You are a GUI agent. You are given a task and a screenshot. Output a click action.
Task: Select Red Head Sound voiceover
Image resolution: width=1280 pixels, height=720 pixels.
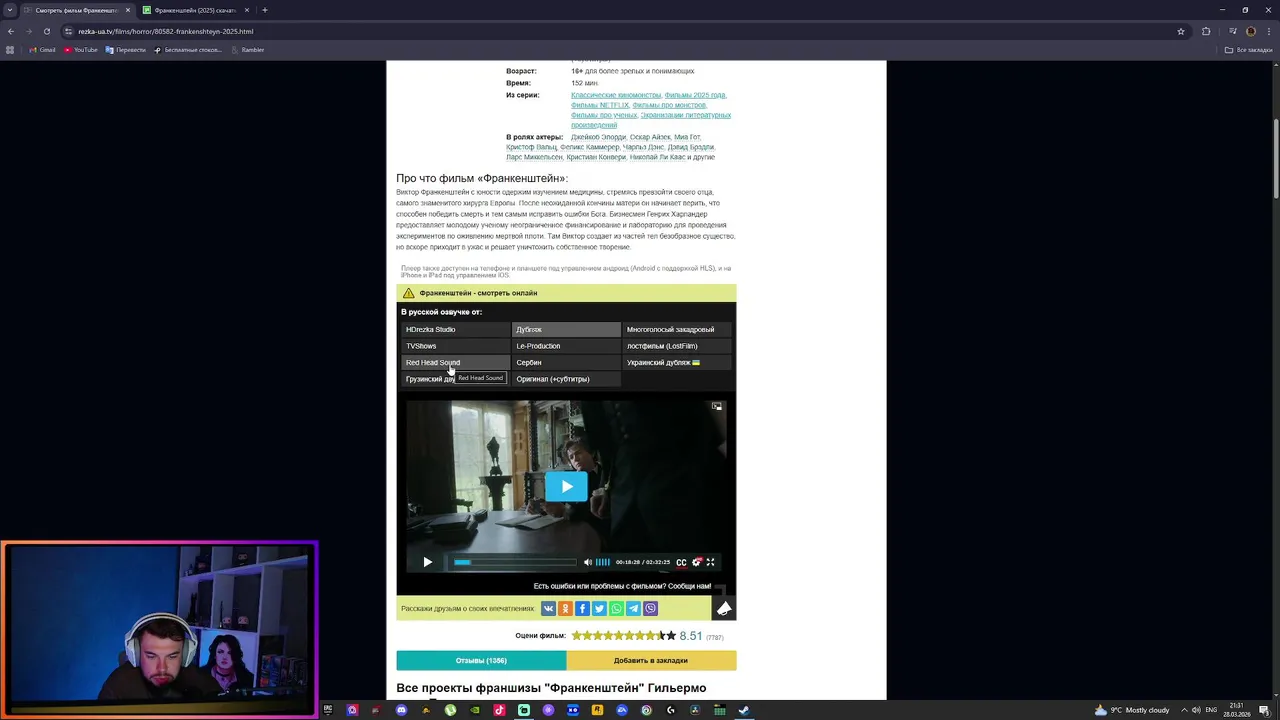pyautogui.click(x=455, y=362)
